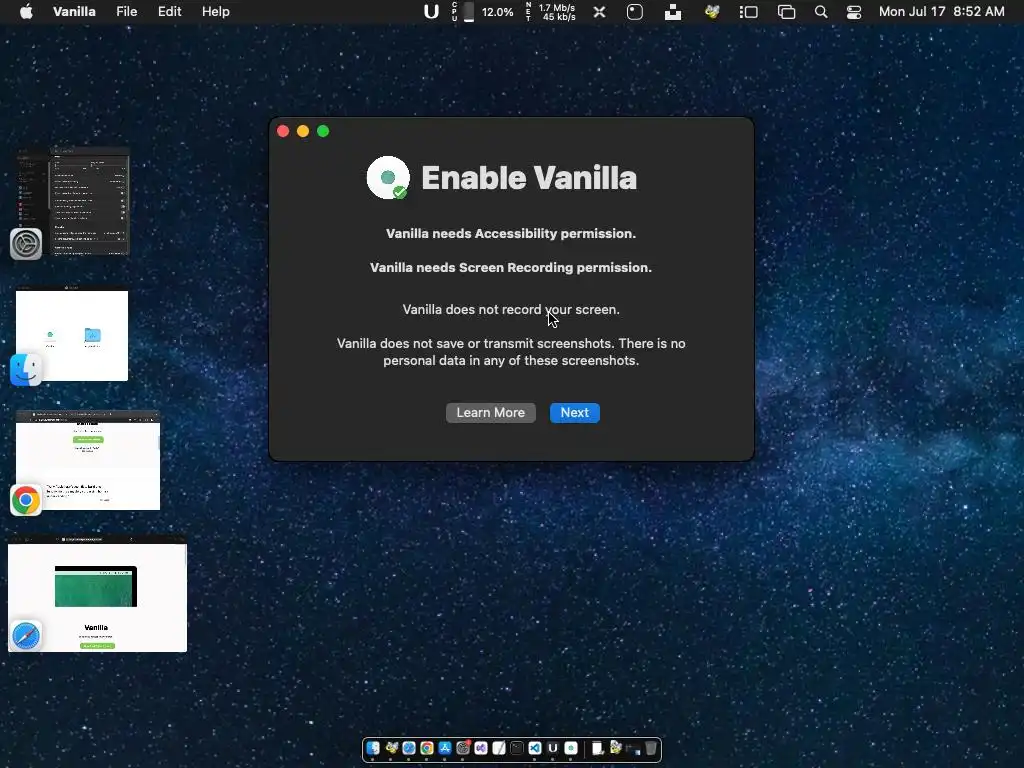Open the Finder window thumbnail in Stage Manager
This screenshot has width=1024, height=768.
[x=72, y=335]
